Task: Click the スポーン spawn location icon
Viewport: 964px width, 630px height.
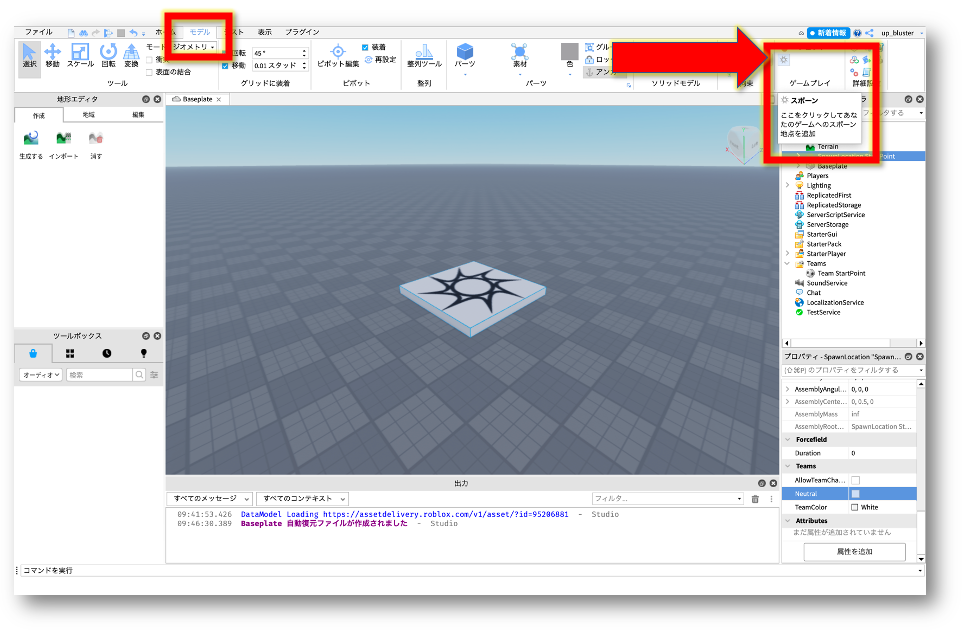Action: coord(783,60)
